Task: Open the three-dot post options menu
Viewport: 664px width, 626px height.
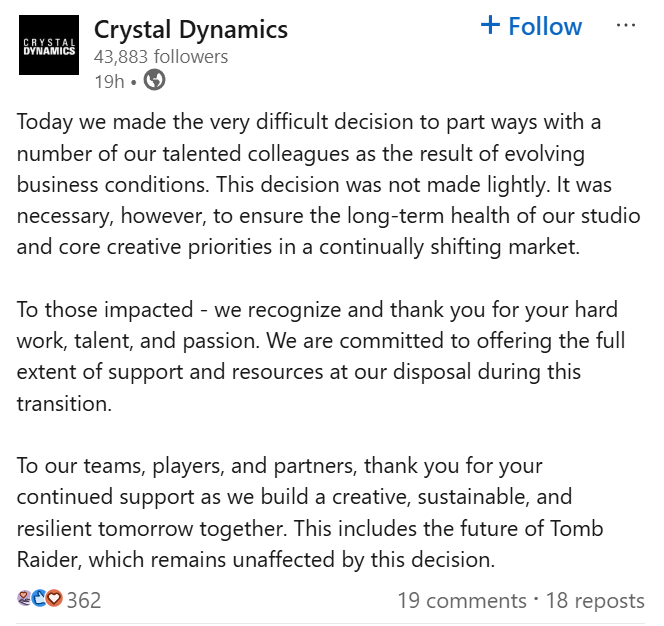Action: pyautogui.click(x=626, y=26)
